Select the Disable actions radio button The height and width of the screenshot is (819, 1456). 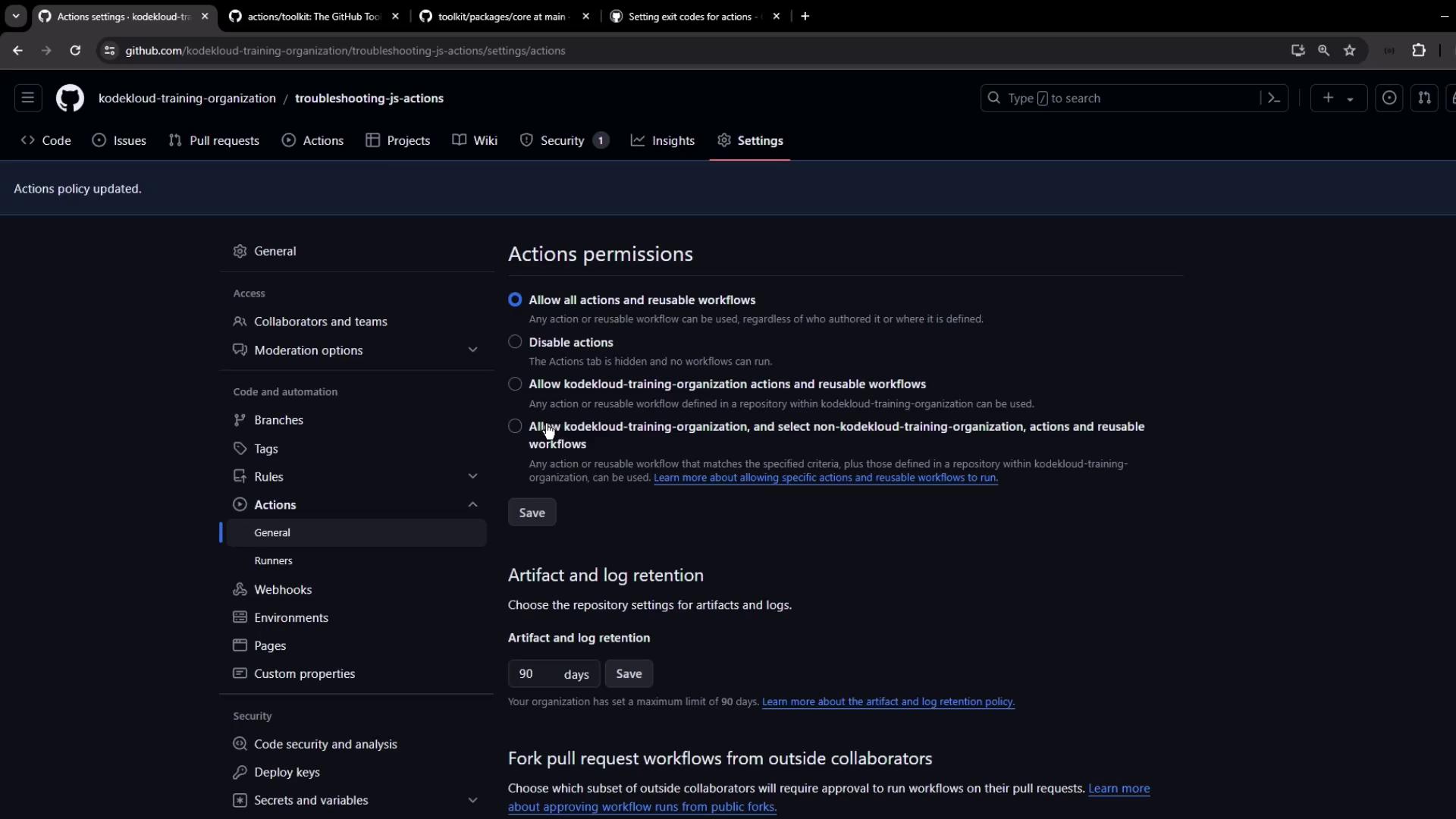516,342
